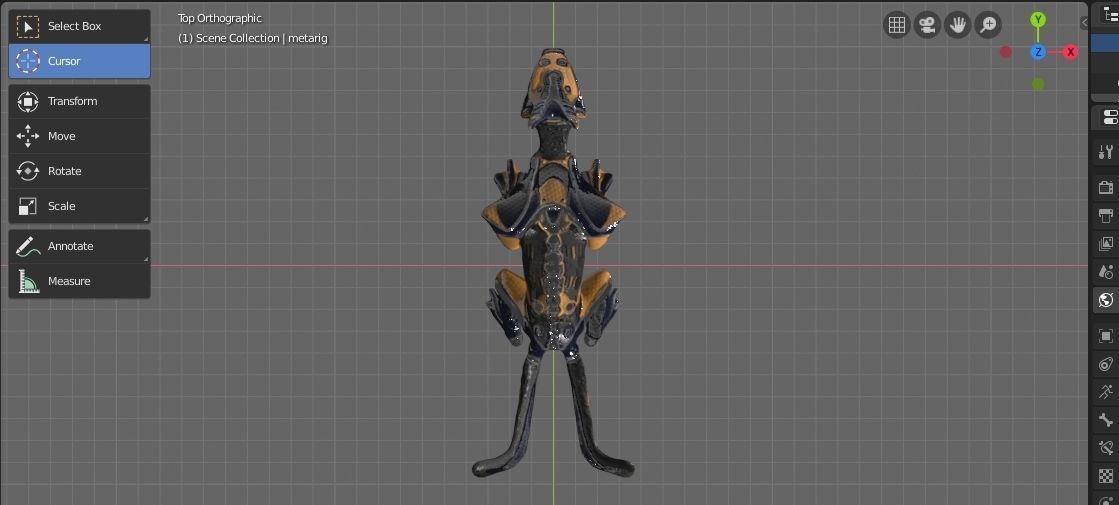1119x505 pixels.
Task: Choose the Measure tool
Action: tap(79, 281)
